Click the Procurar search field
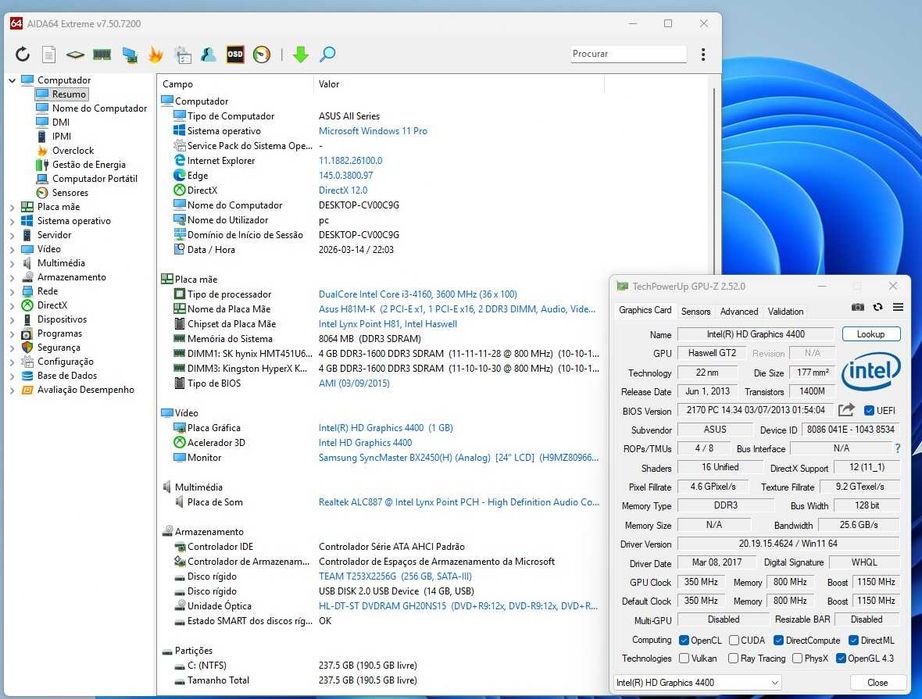 coord(628,53)
